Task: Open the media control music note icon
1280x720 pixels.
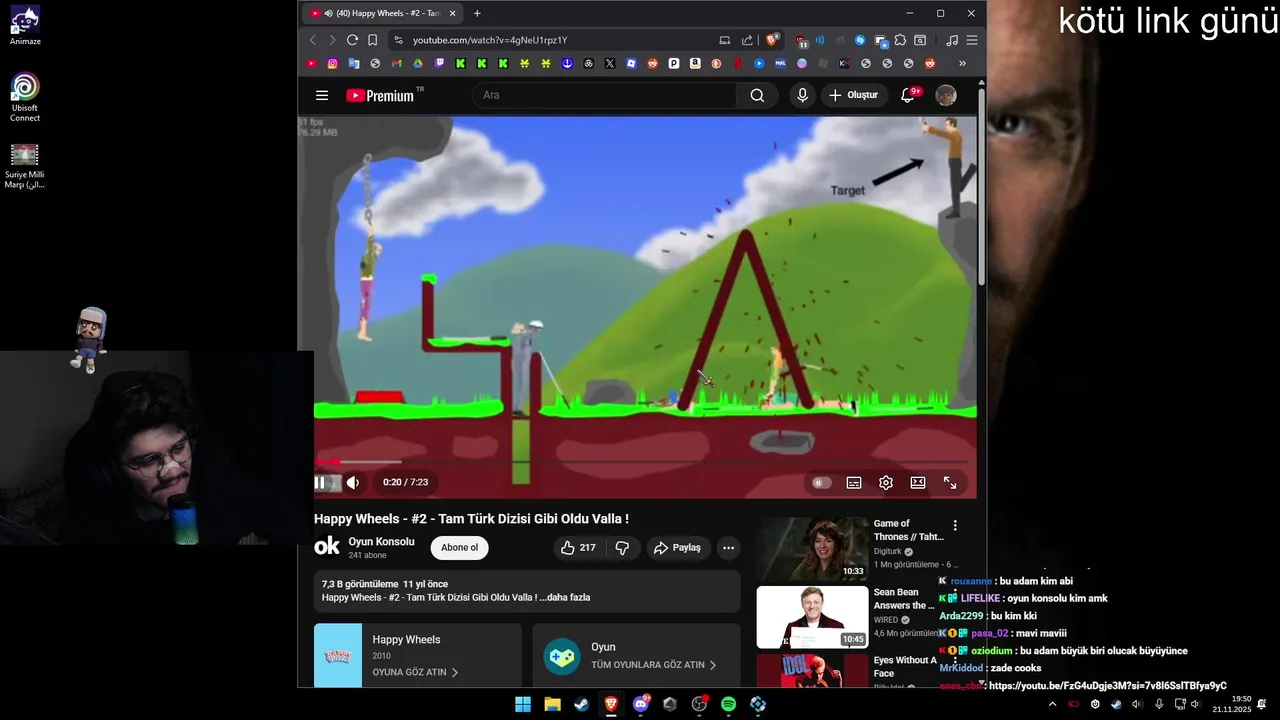Action: (x=952, y=40)
